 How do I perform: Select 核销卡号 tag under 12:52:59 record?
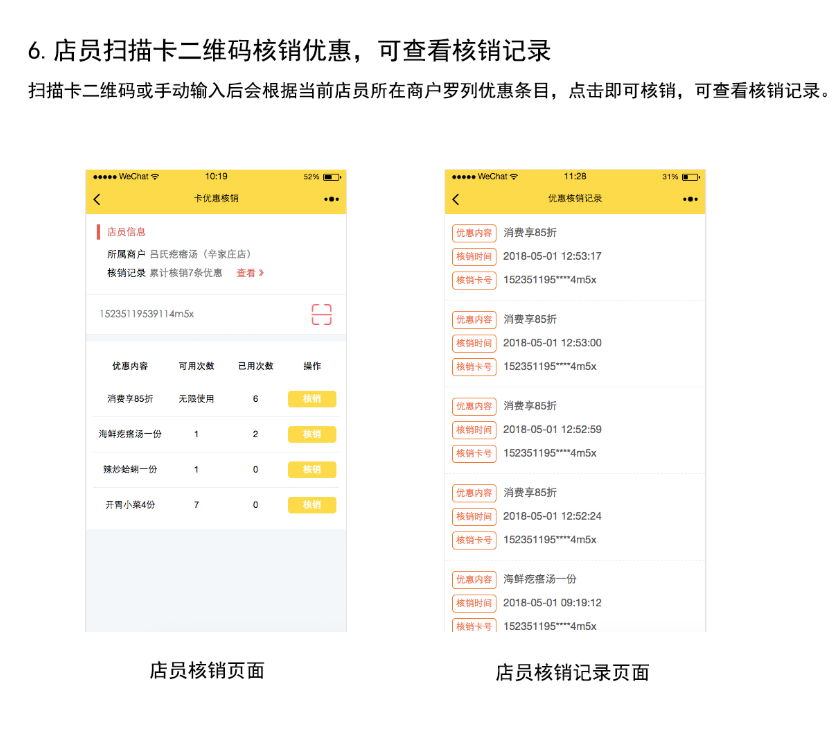pos(474,453)
